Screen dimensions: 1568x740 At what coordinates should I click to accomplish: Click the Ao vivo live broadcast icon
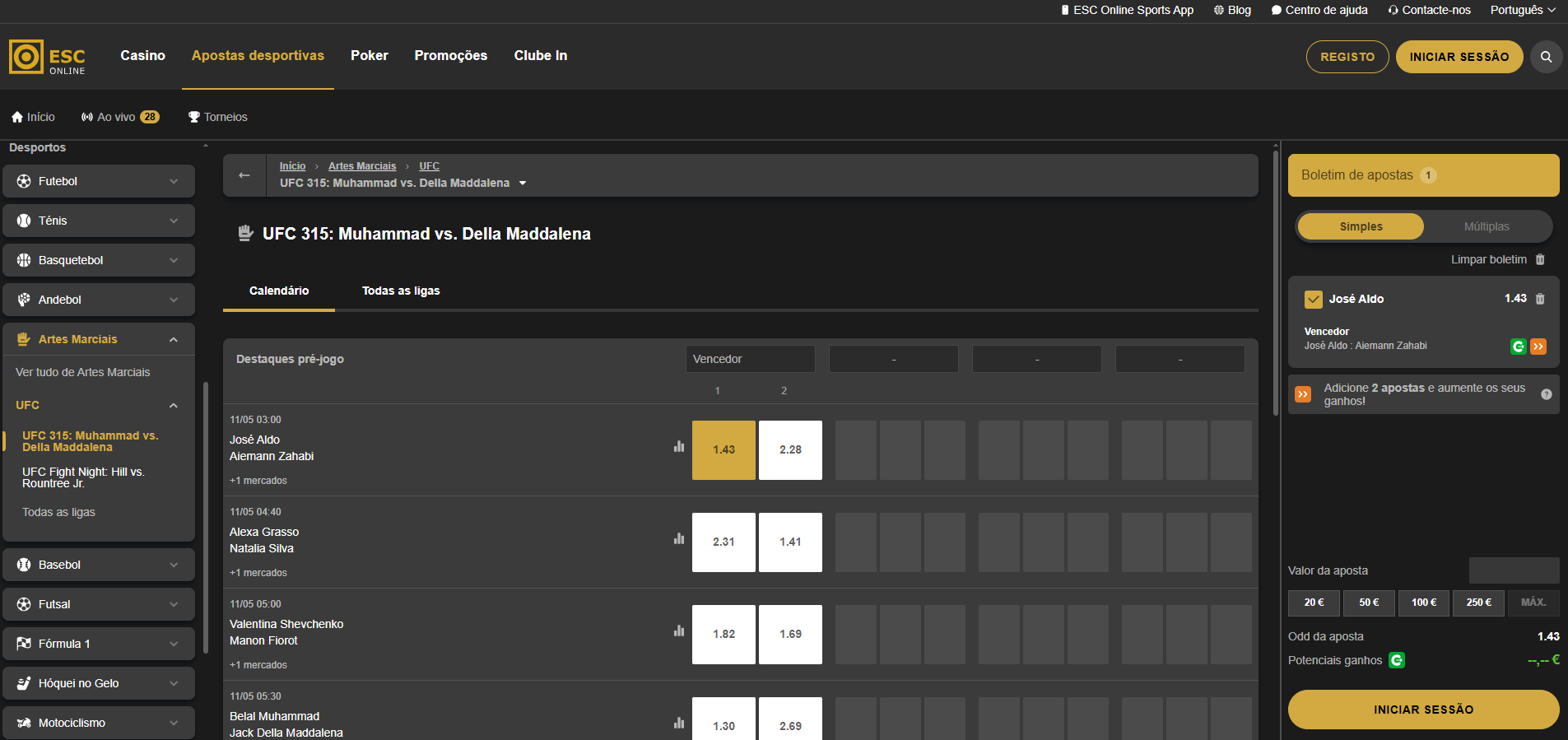[87, 117]
